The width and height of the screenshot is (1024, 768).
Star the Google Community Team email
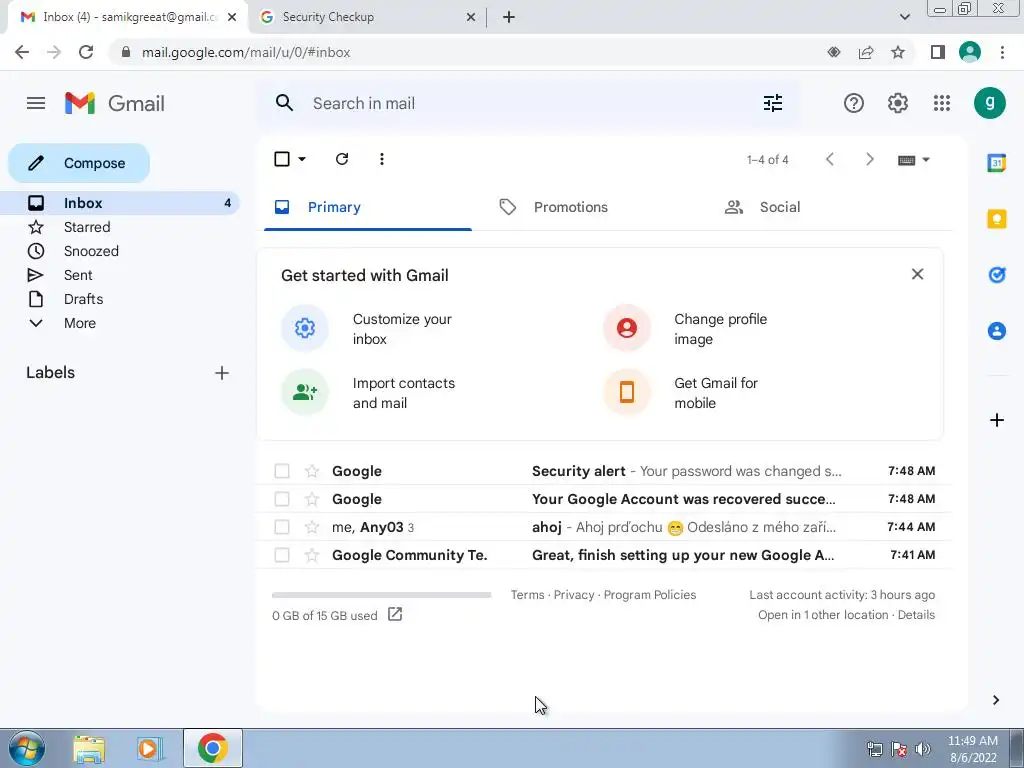click(x=312, y=555)
